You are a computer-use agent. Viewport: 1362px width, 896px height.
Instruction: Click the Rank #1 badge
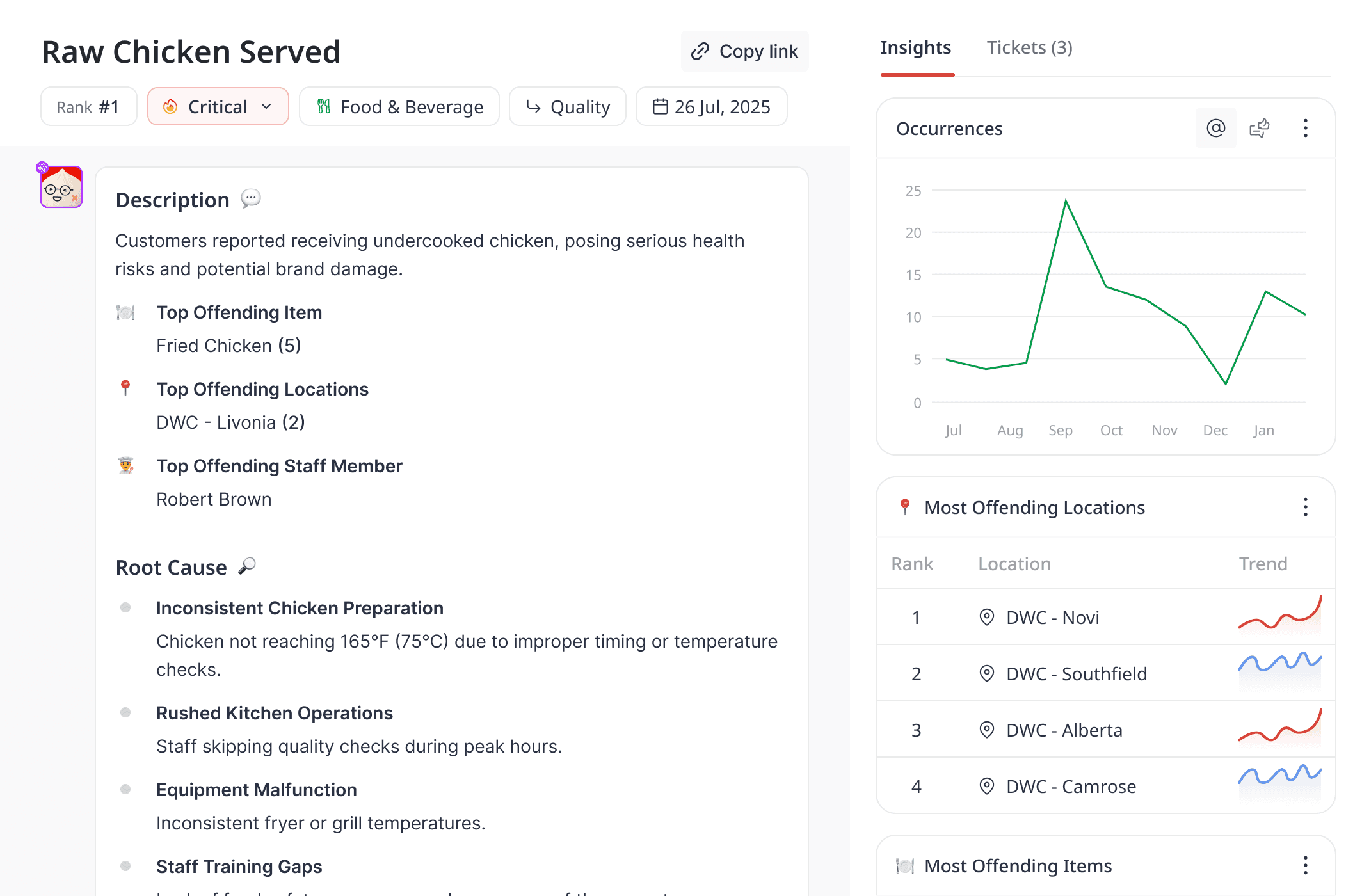pos(88,106)
